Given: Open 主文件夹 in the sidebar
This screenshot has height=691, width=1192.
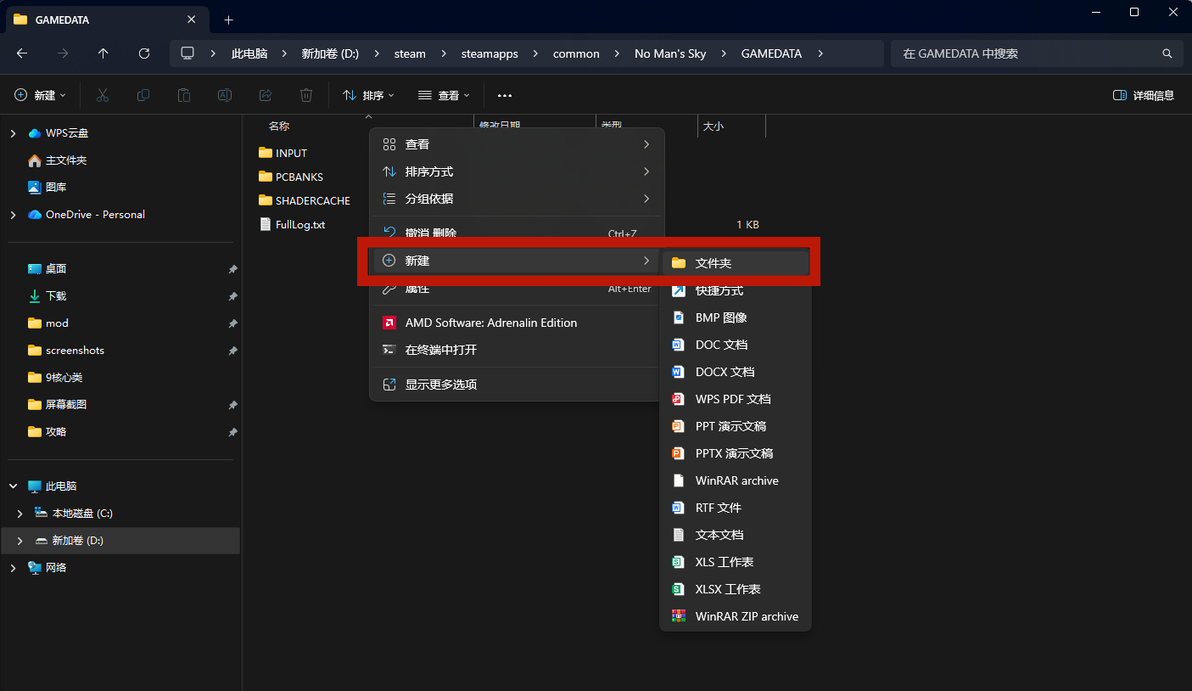Looking at the screenshot, I should tap(58, 160).
